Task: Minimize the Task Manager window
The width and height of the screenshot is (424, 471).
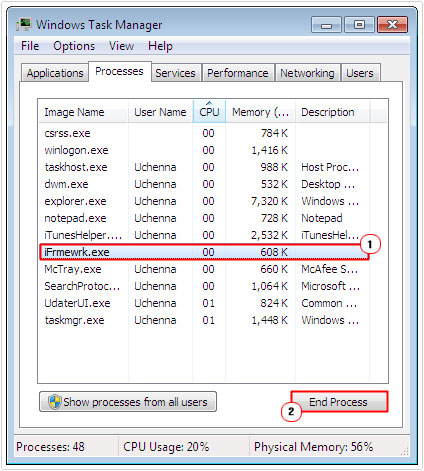Action: (326, 25)
